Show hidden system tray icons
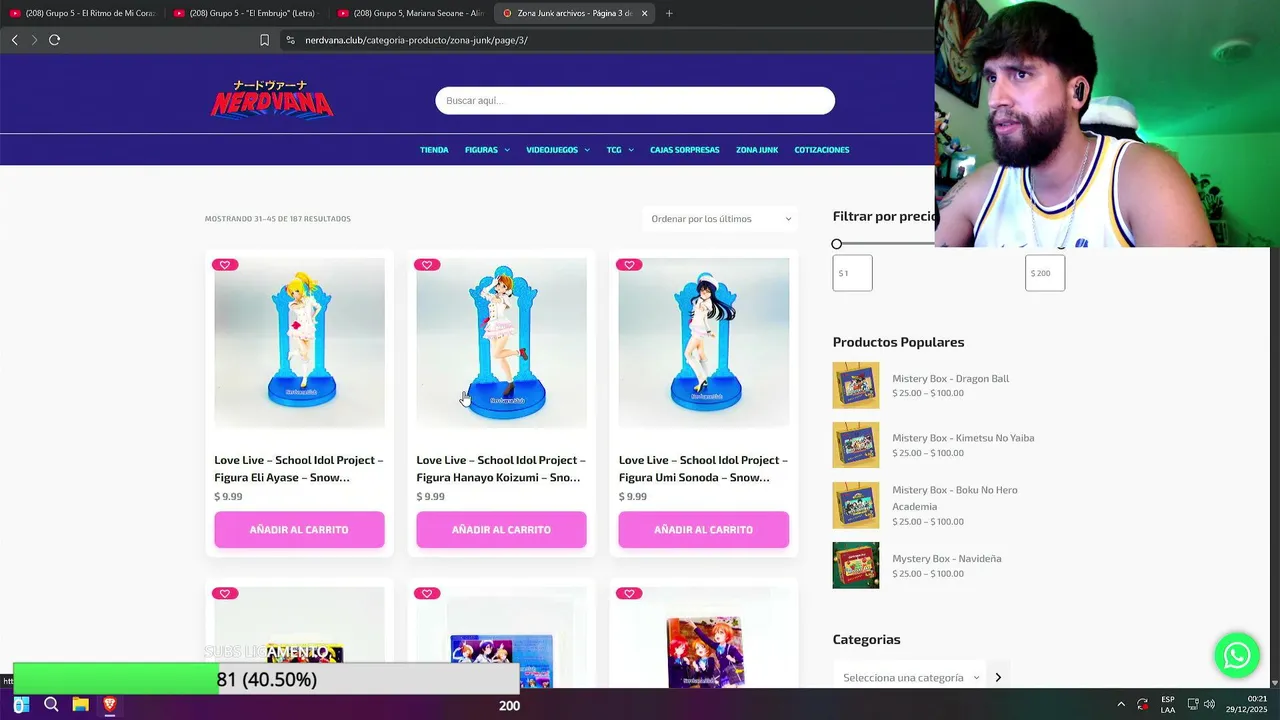1280x720 pixels. click(x=1120, y=705)
